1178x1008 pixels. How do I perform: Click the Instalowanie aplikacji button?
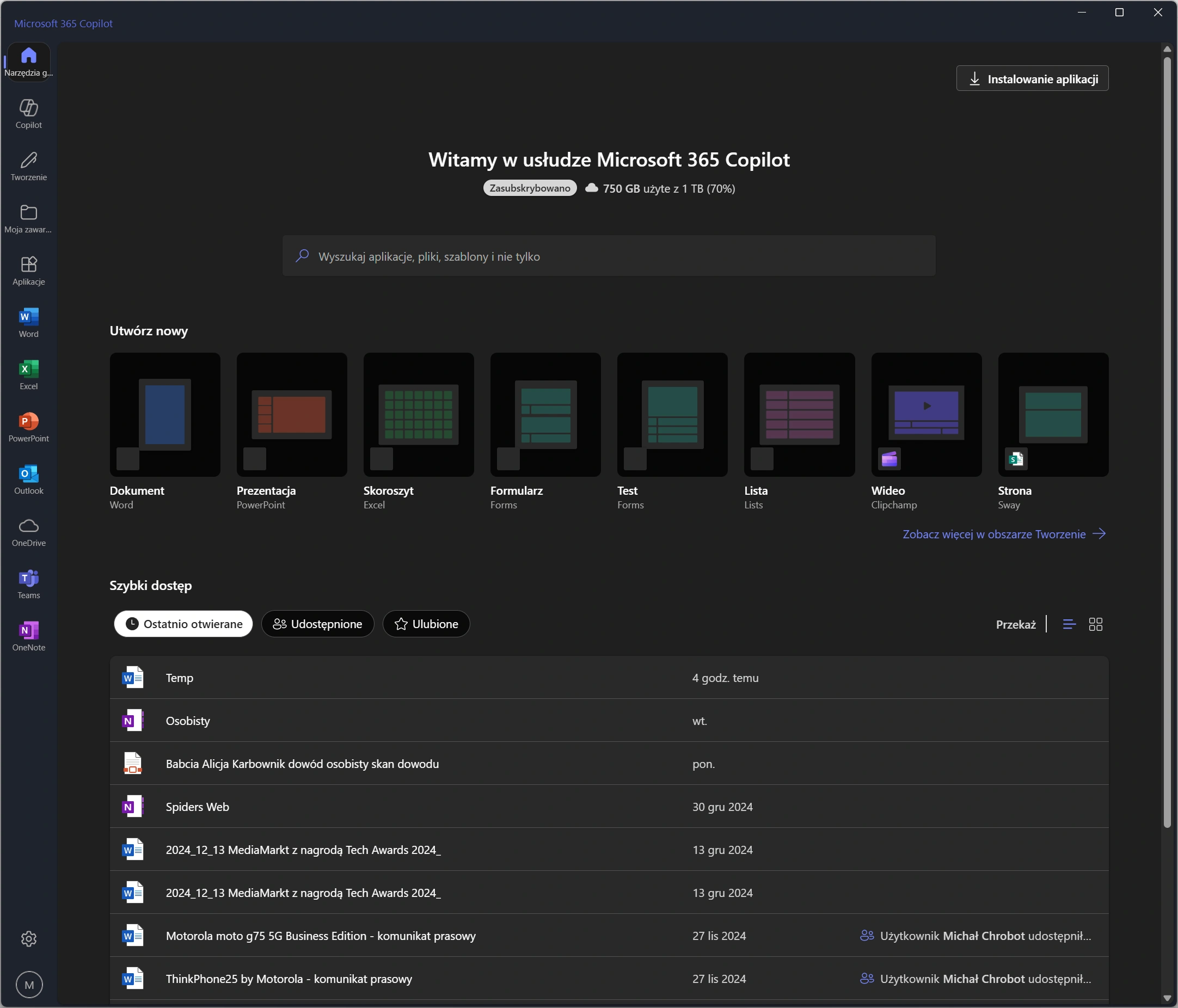(x=1033, y=78)
